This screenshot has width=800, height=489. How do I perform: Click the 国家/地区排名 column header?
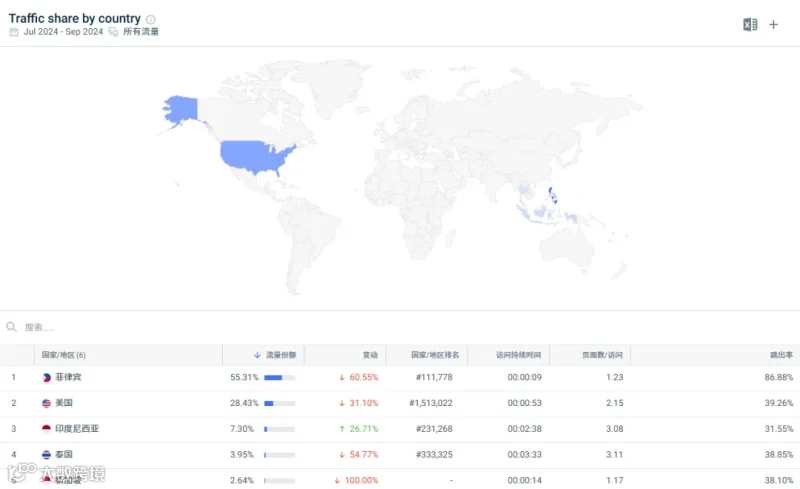tap(435, 355)
